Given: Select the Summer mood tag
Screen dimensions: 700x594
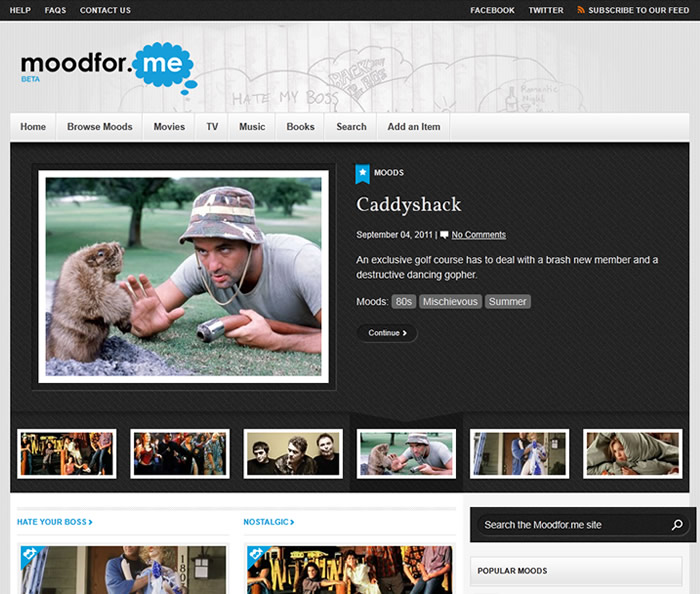Looking at the screenshot, I should tap(508, 302).
